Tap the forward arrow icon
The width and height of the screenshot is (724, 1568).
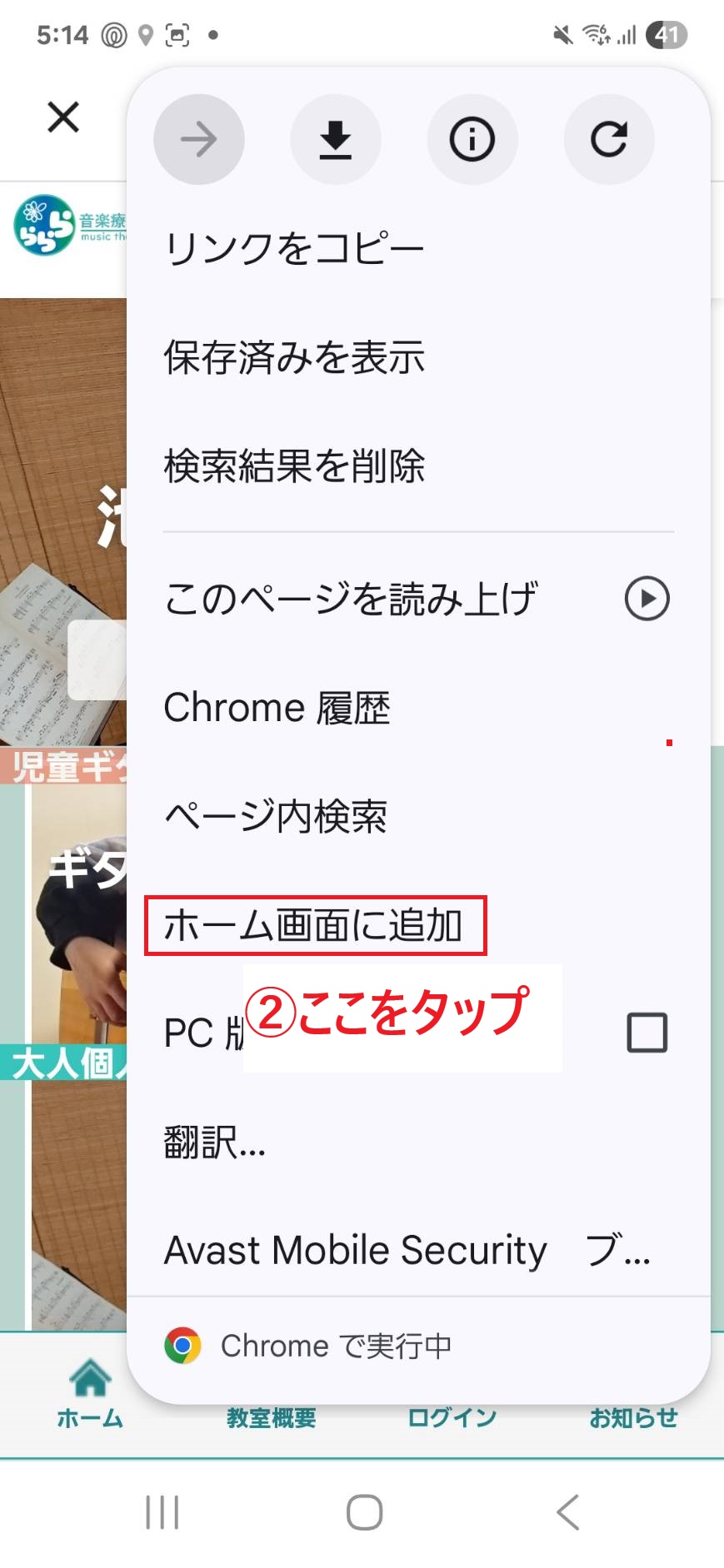click(198, 139)
